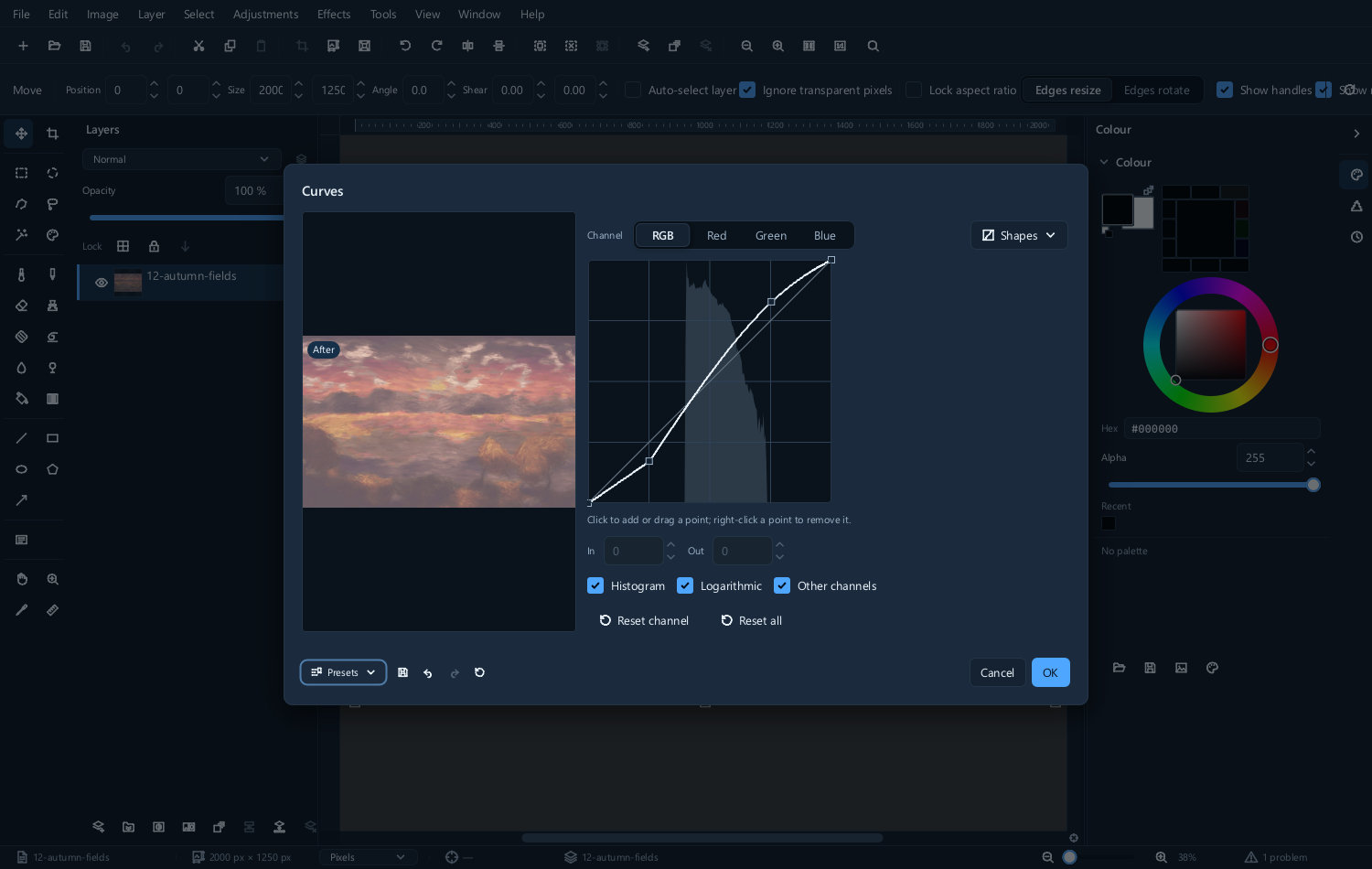The width and height of the screenshot is (1372, 869).
Task: Select the Paint Bucket fill tool
Action: pos(21,399)
